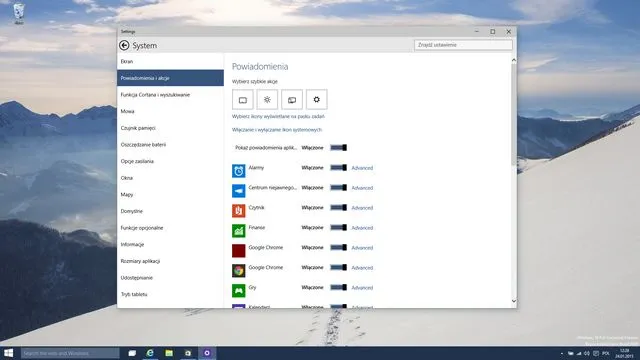Click the Czytnik app icon
This screenshot has width=640, height=360.
point(239,211)
